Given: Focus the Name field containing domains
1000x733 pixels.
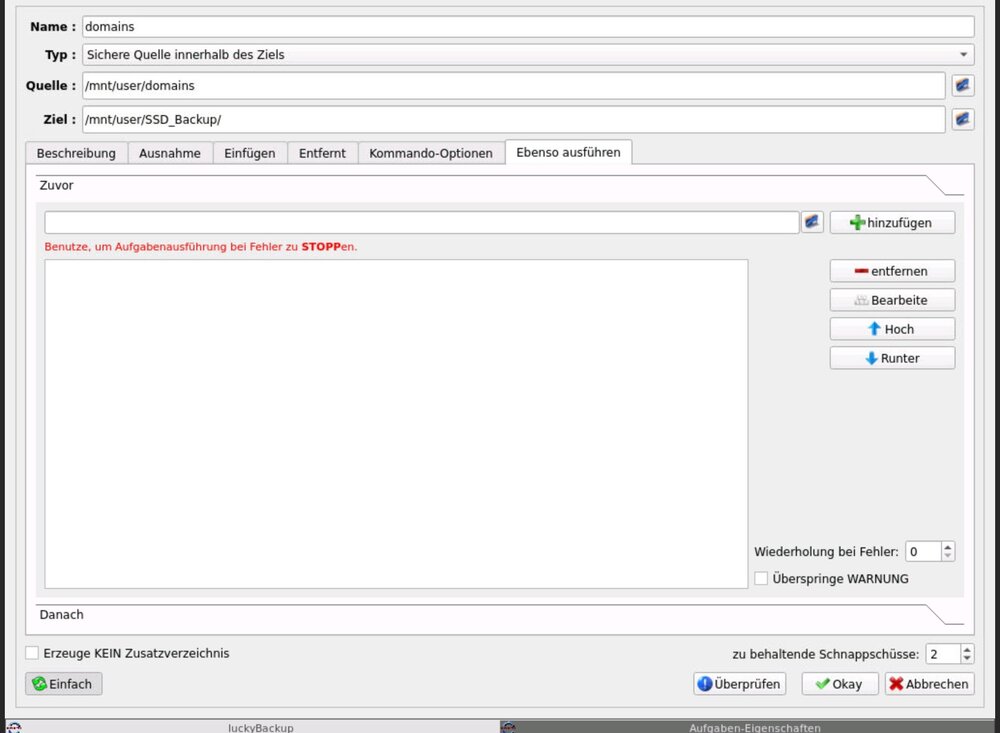Looking at the screenshot, I should tap(528, 27).
